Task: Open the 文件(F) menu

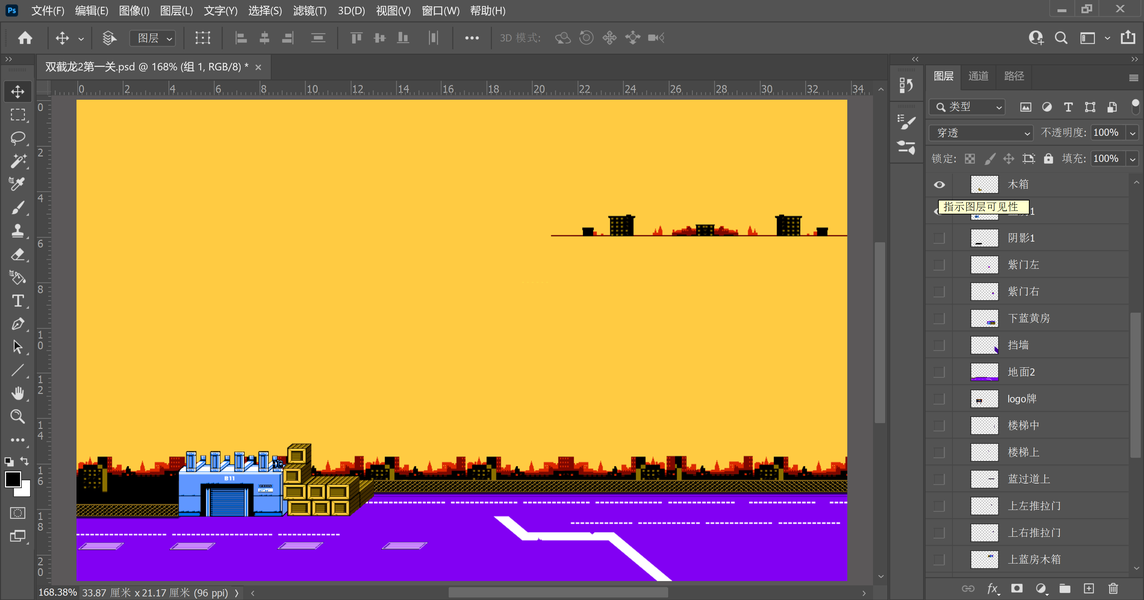Action: click(47, 11)
